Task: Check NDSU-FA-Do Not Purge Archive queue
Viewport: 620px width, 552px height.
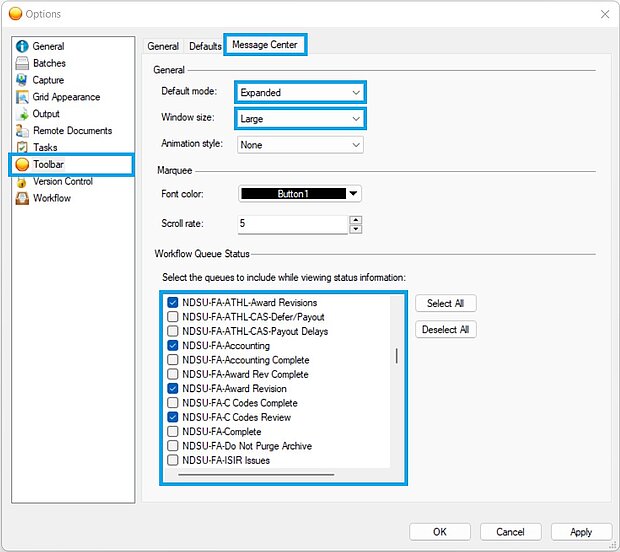Action: (172, 446)
